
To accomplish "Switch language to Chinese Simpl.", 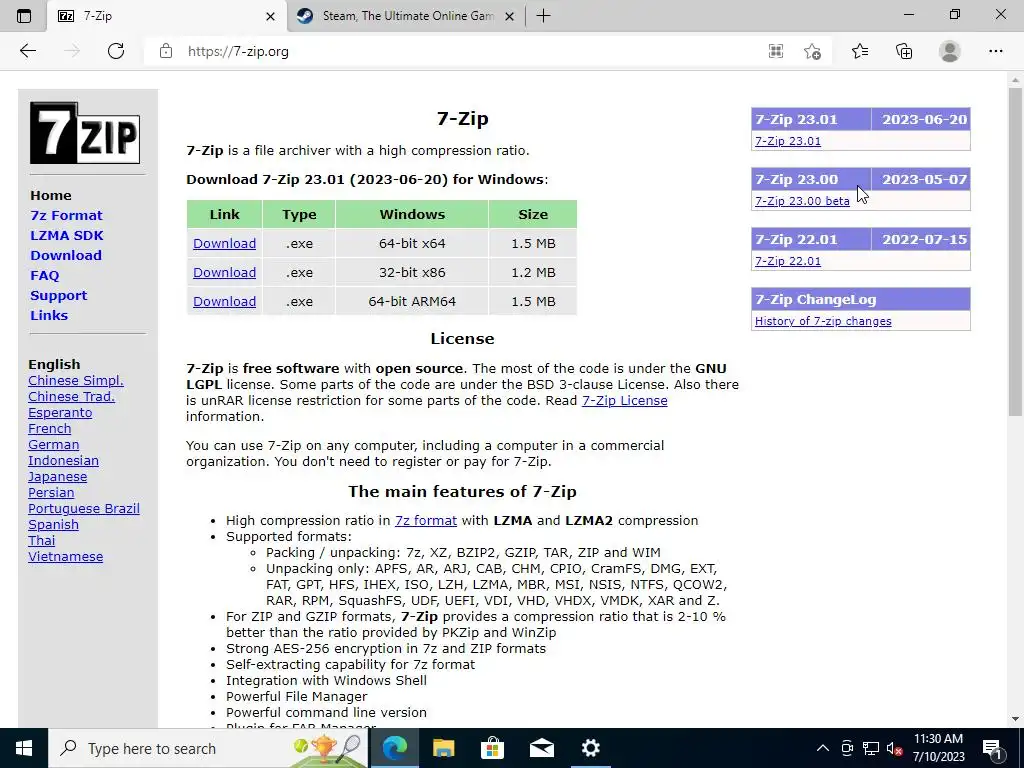I will pos(76,381).
